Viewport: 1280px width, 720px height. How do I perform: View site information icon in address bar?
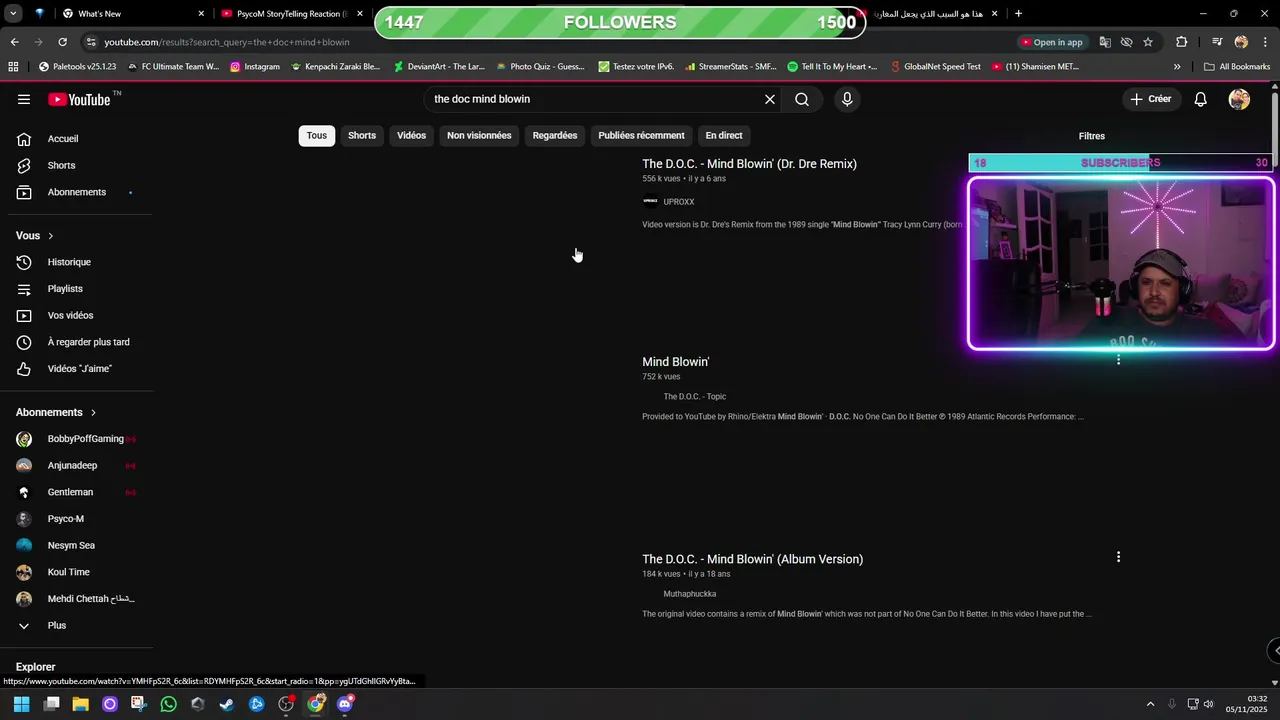coord(91,42)
